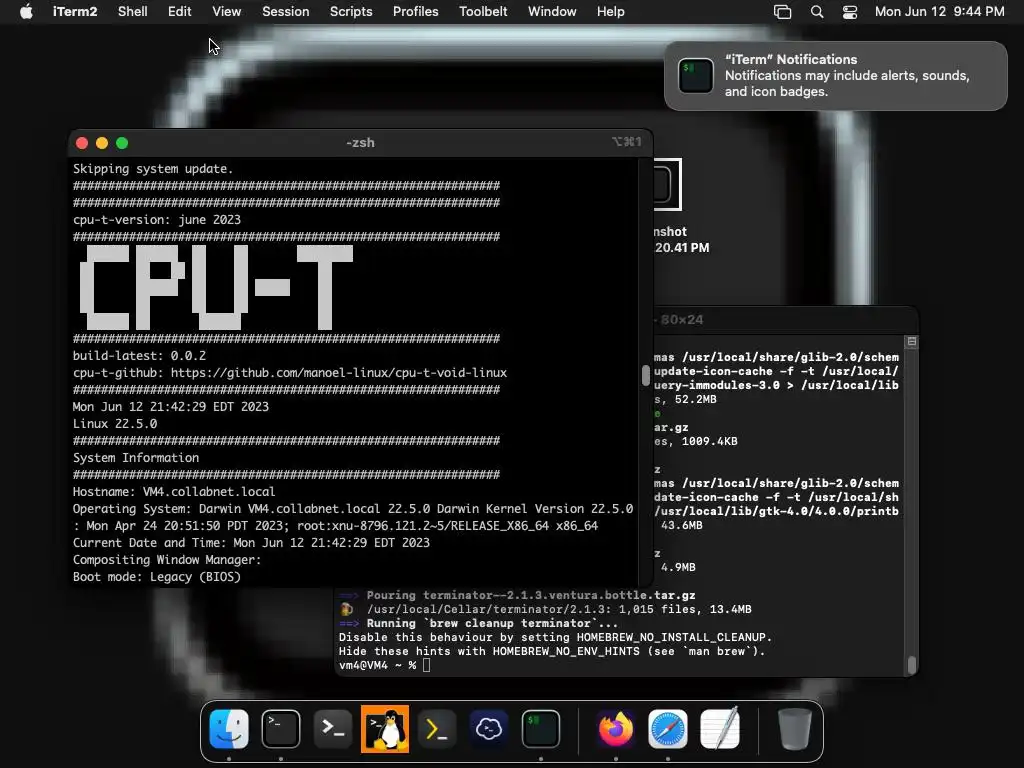Viewport: 1024px width, 768px height.
Task: Click the 'System Information' heading line
Action: (136, 458)
